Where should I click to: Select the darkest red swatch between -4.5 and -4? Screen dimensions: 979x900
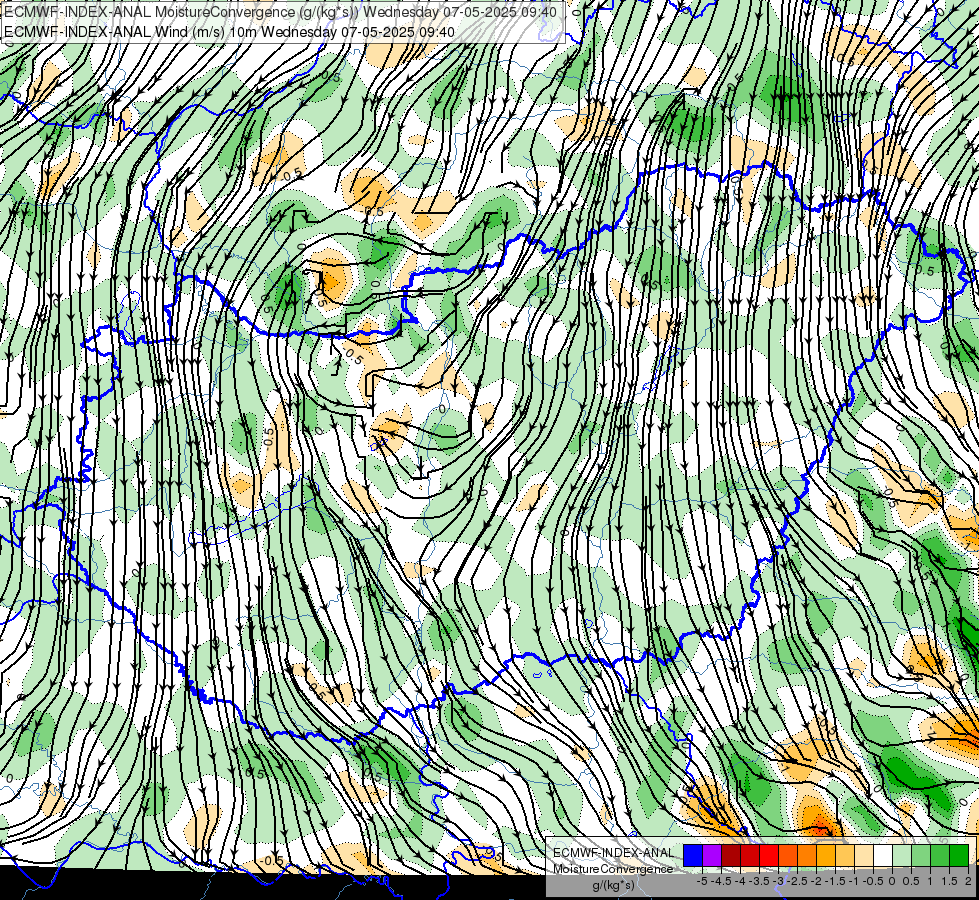pos(731,855)
